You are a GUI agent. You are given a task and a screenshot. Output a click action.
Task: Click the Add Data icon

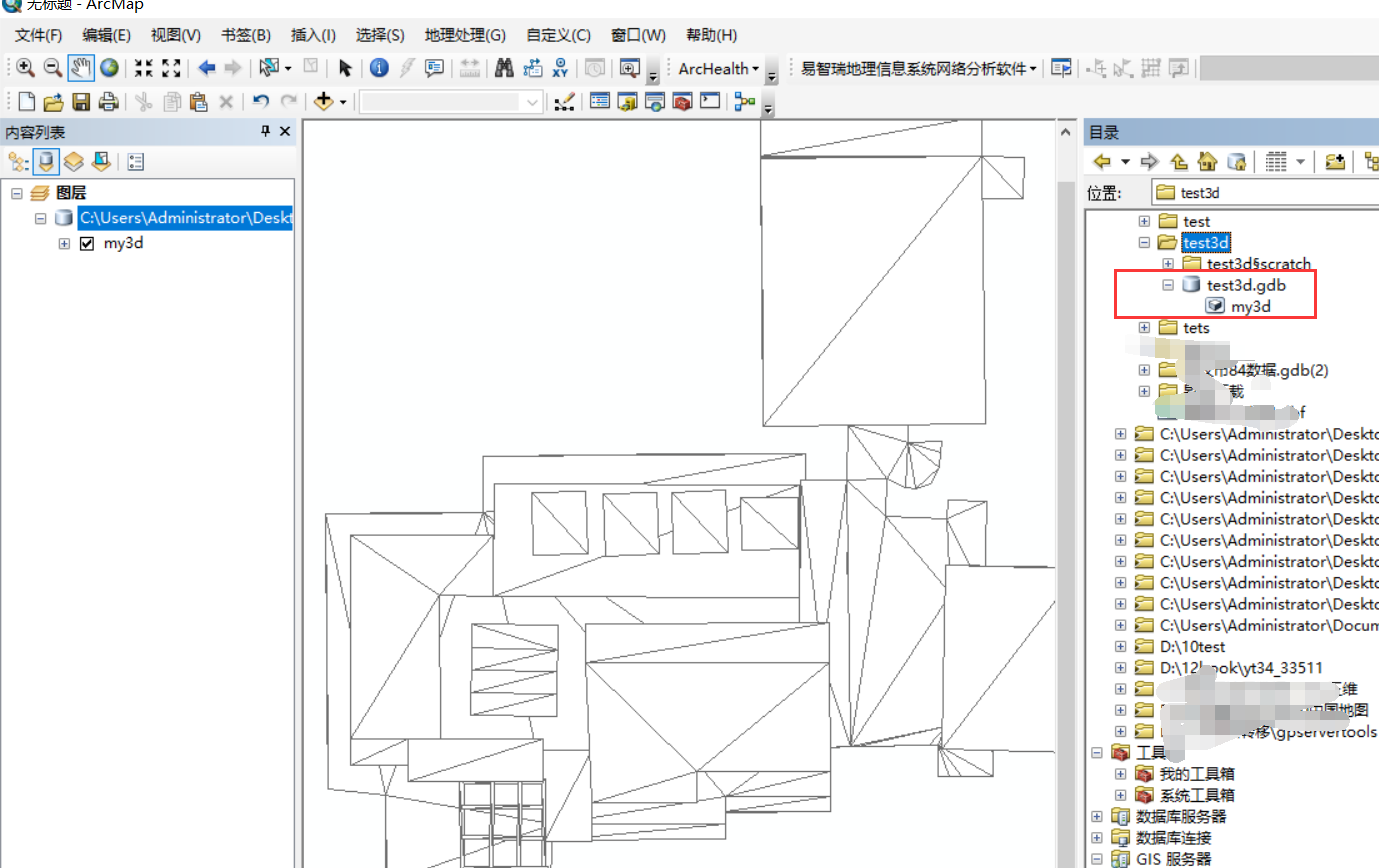tap(323, 101)
